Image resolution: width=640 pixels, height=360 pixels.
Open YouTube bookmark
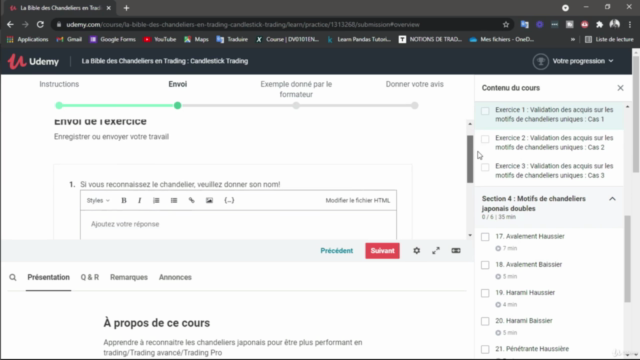point(160,40)
